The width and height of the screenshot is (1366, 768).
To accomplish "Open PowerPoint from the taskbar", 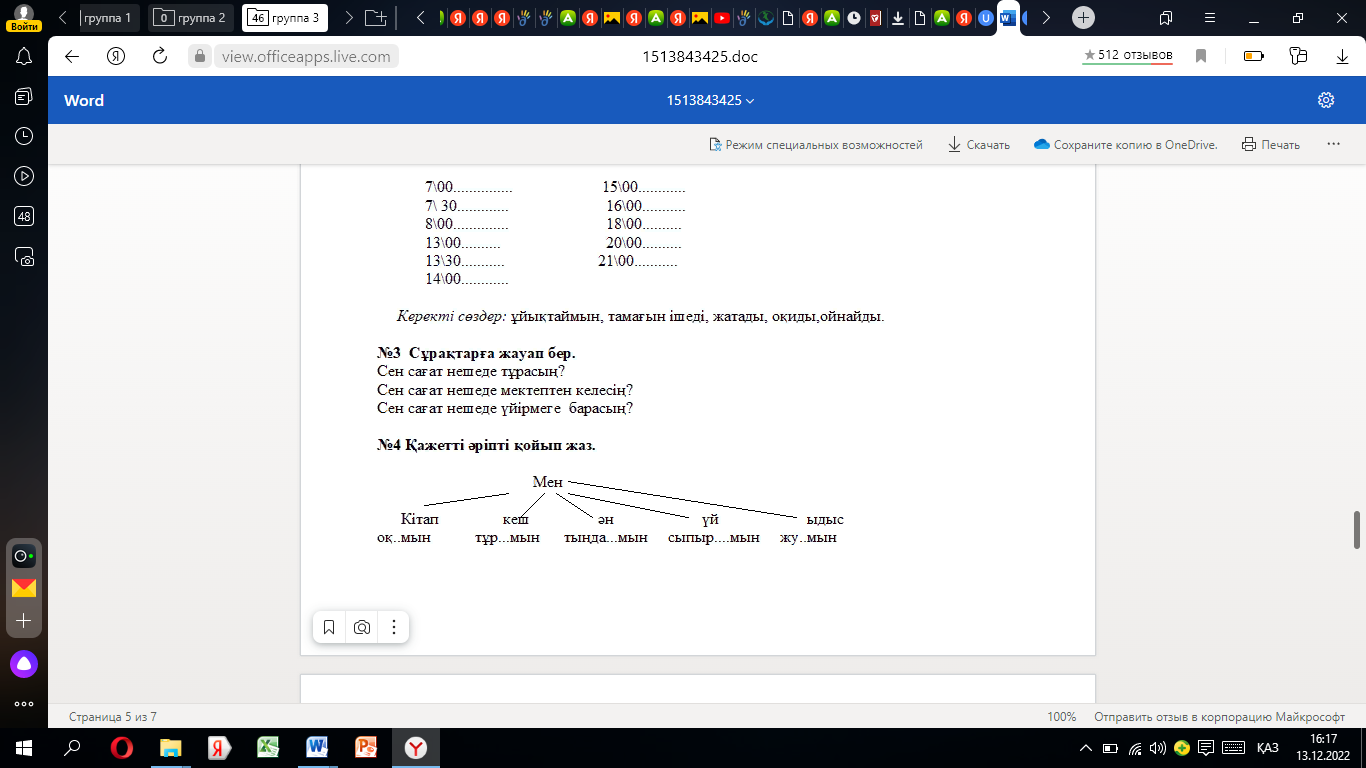I will (x=366, y=748).
